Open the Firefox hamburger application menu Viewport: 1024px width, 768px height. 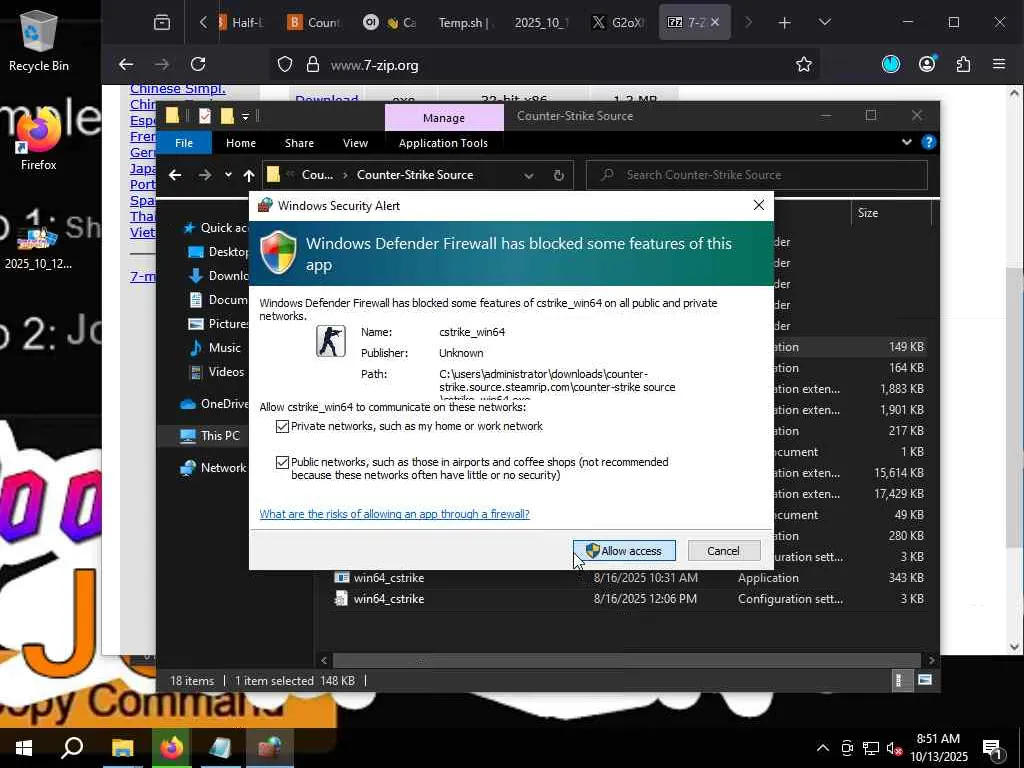pyautogui.click(x=999, y=64)
